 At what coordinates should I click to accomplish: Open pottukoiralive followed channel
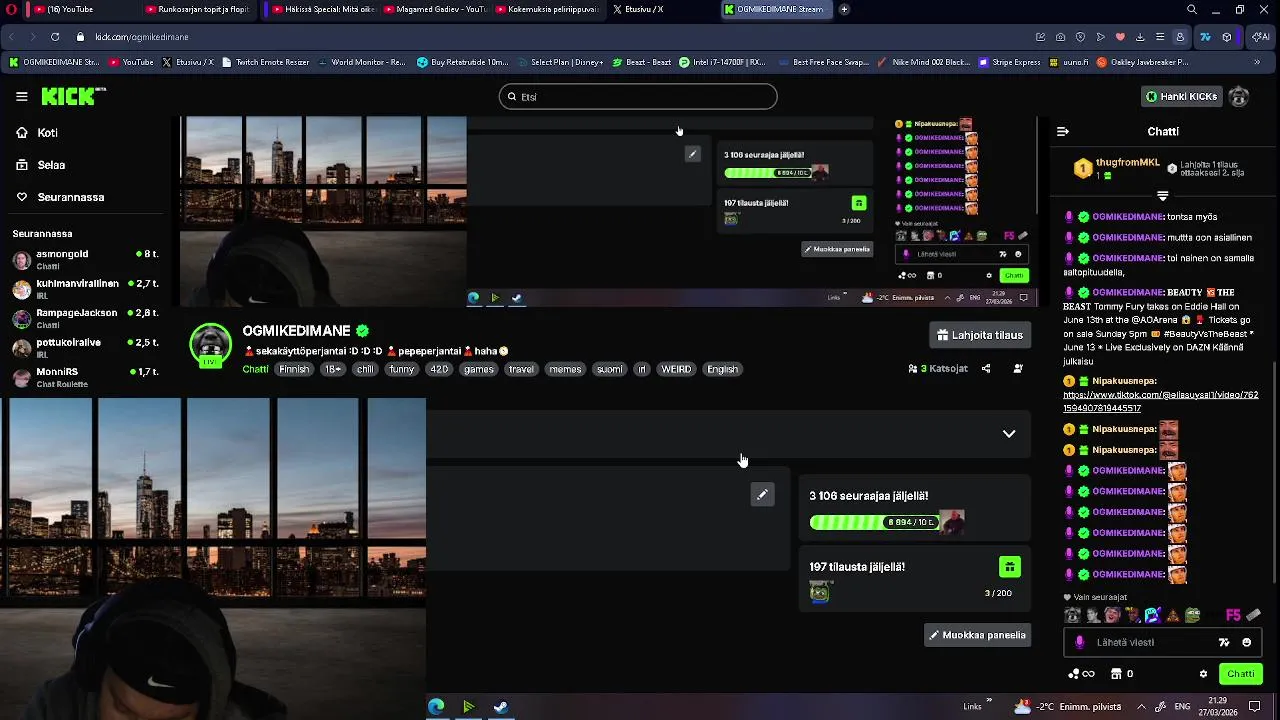coord(86,347)
